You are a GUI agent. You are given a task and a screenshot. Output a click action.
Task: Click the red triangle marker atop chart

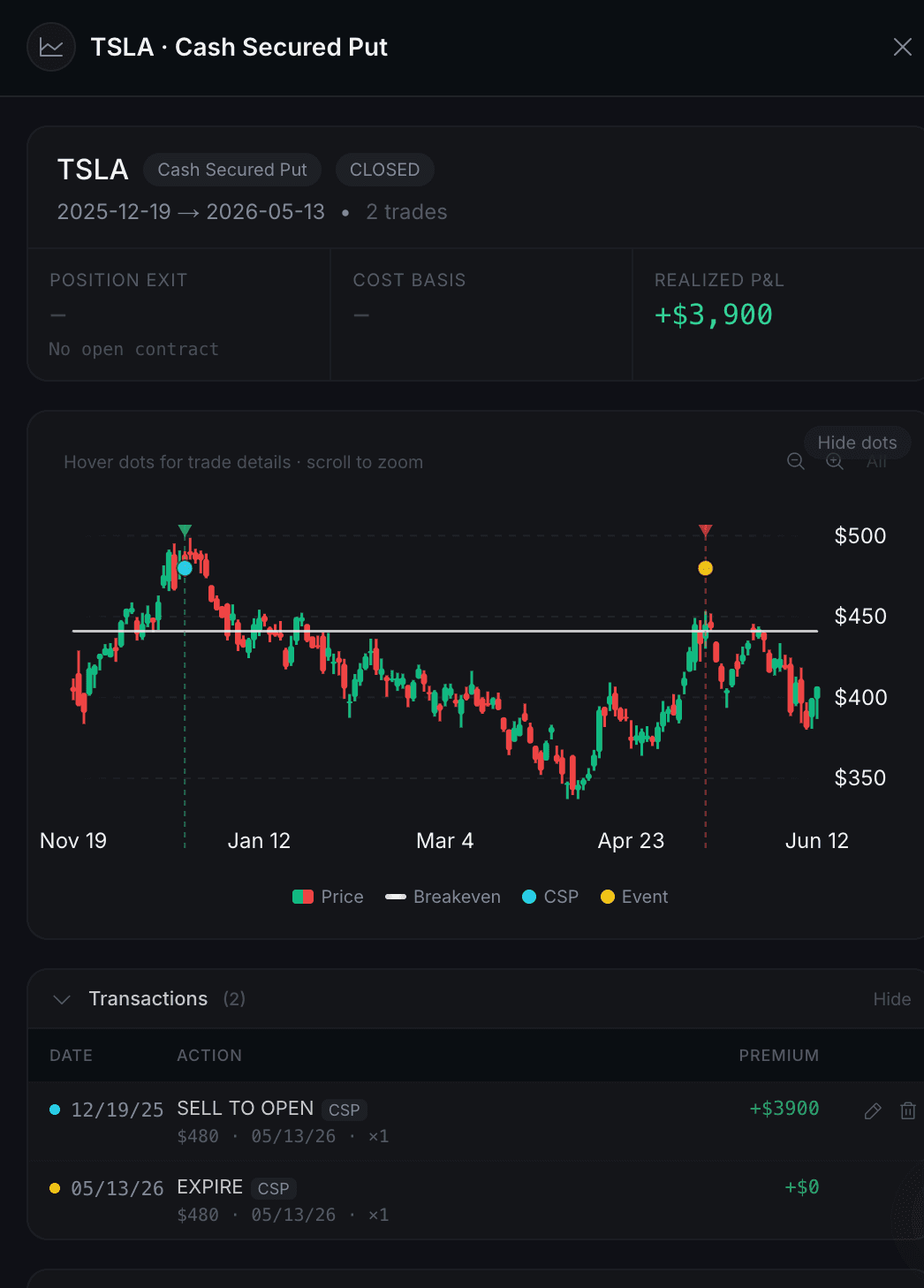click(x=705, y=530)
